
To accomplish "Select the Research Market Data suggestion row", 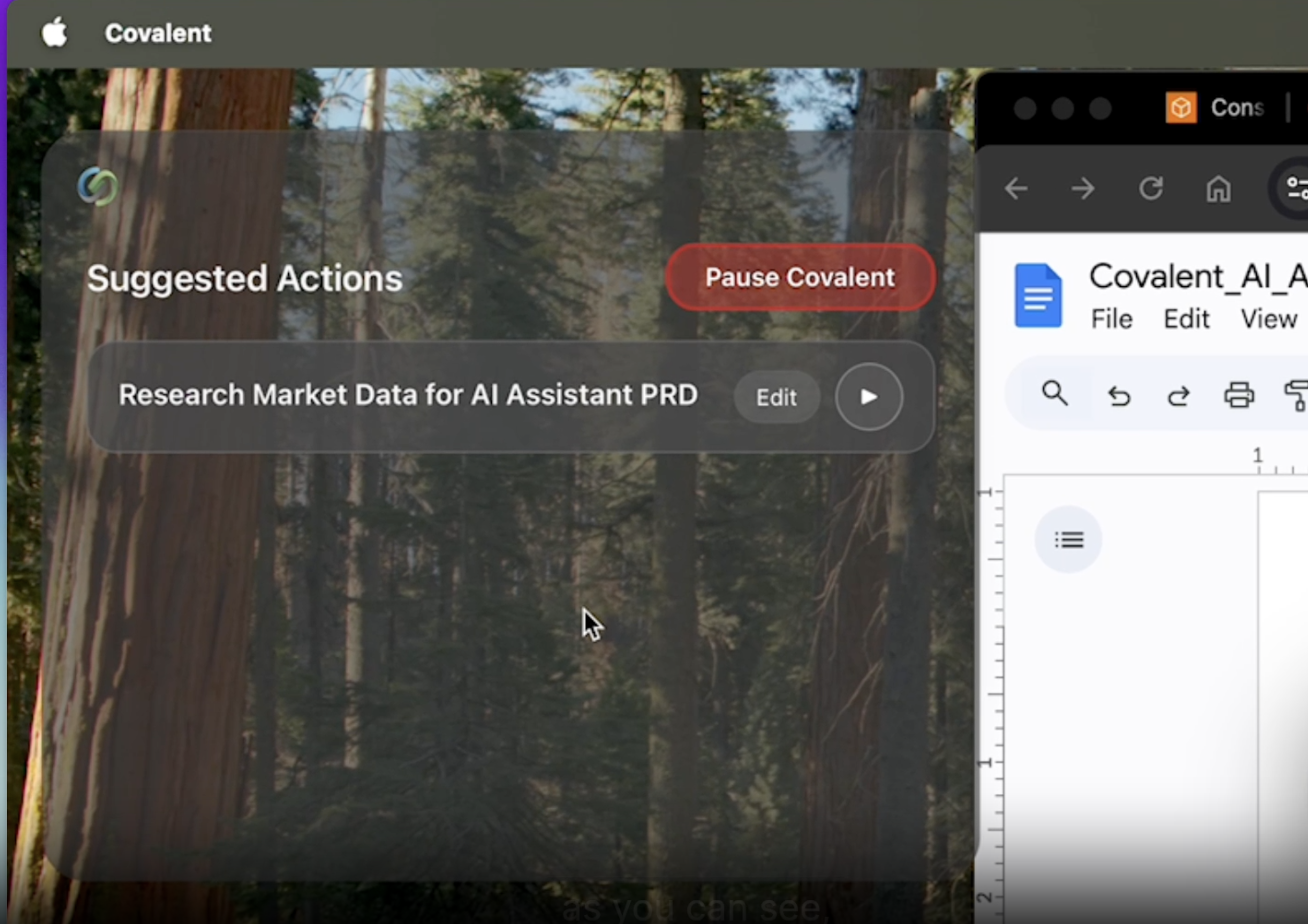I will [408, 395].
